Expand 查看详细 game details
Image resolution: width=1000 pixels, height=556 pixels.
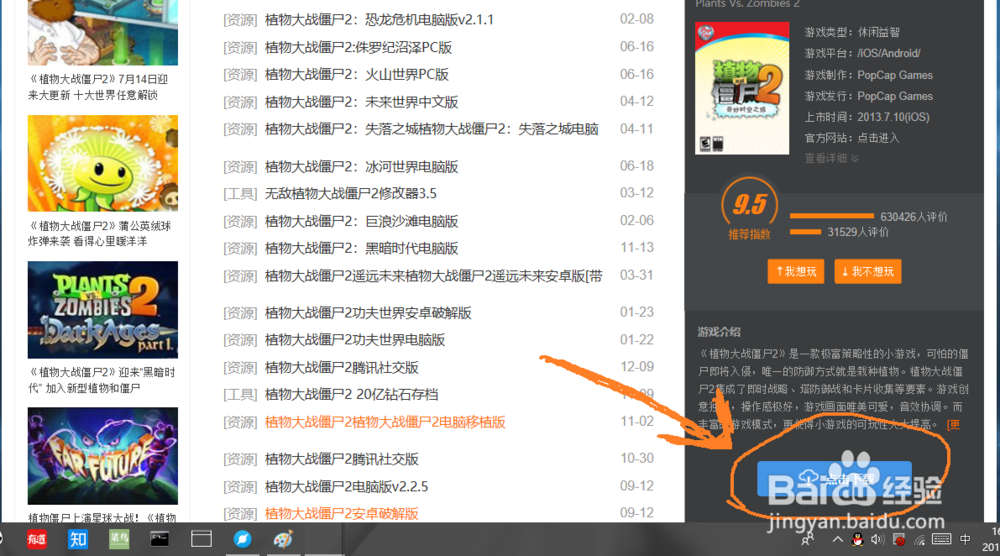point(831,158)
